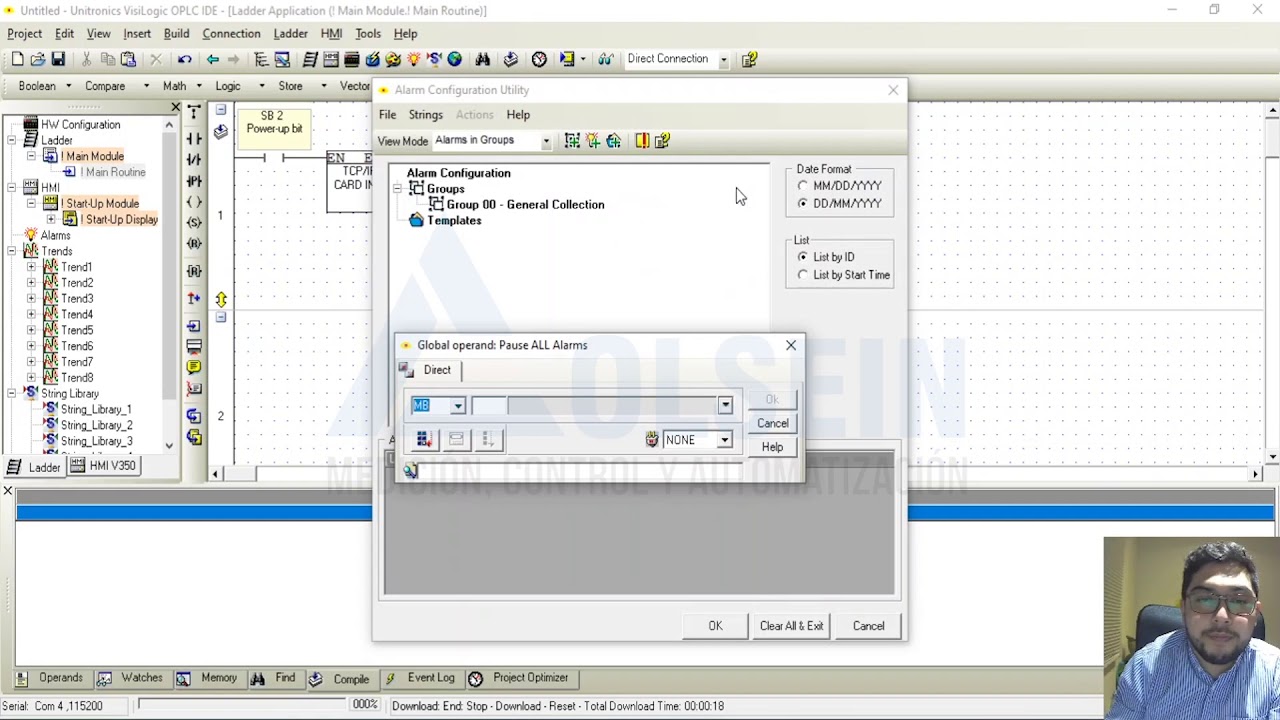Click the Cut scissors icon
This screenshot has height=720, width=1280.
[x=87, y=60]
